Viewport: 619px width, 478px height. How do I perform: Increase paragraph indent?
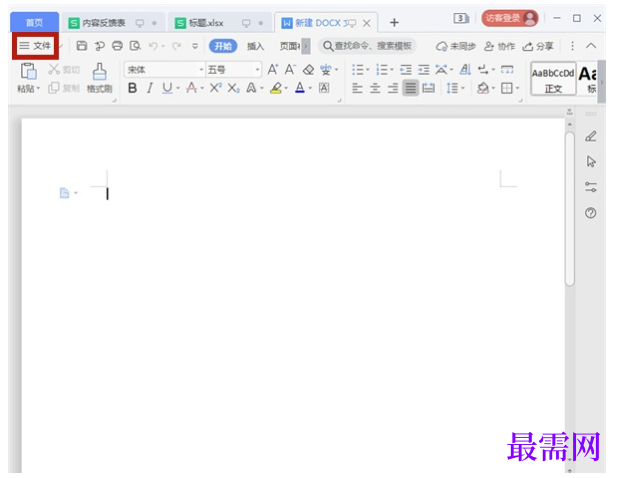(424, 70)
